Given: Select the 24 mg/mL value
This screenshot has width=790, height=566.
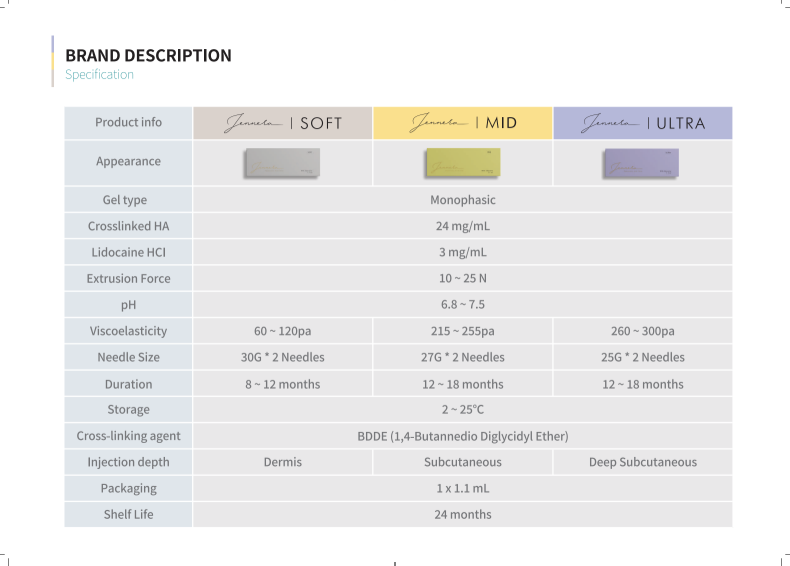Looking at the screenshot, I should coord(463,226).
